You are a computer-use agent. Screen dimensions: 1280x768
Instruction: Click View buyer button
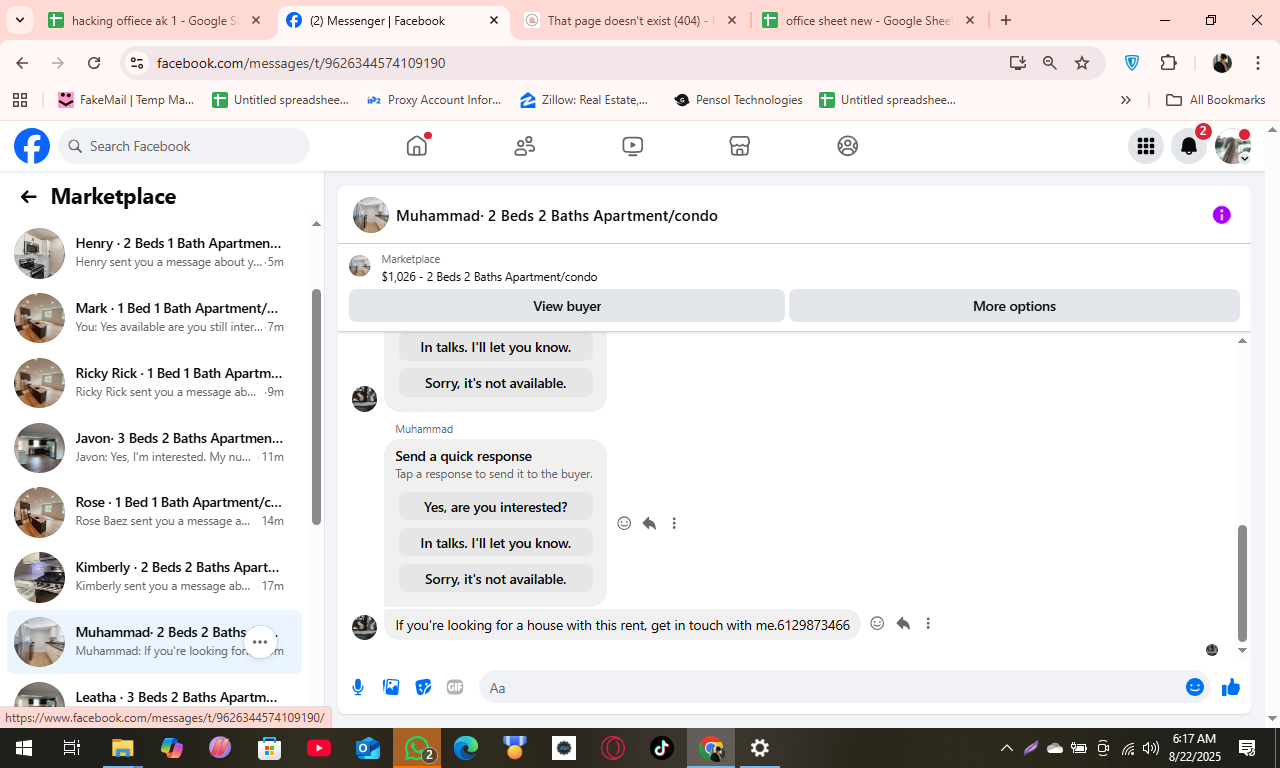click(x=567, y=306)
